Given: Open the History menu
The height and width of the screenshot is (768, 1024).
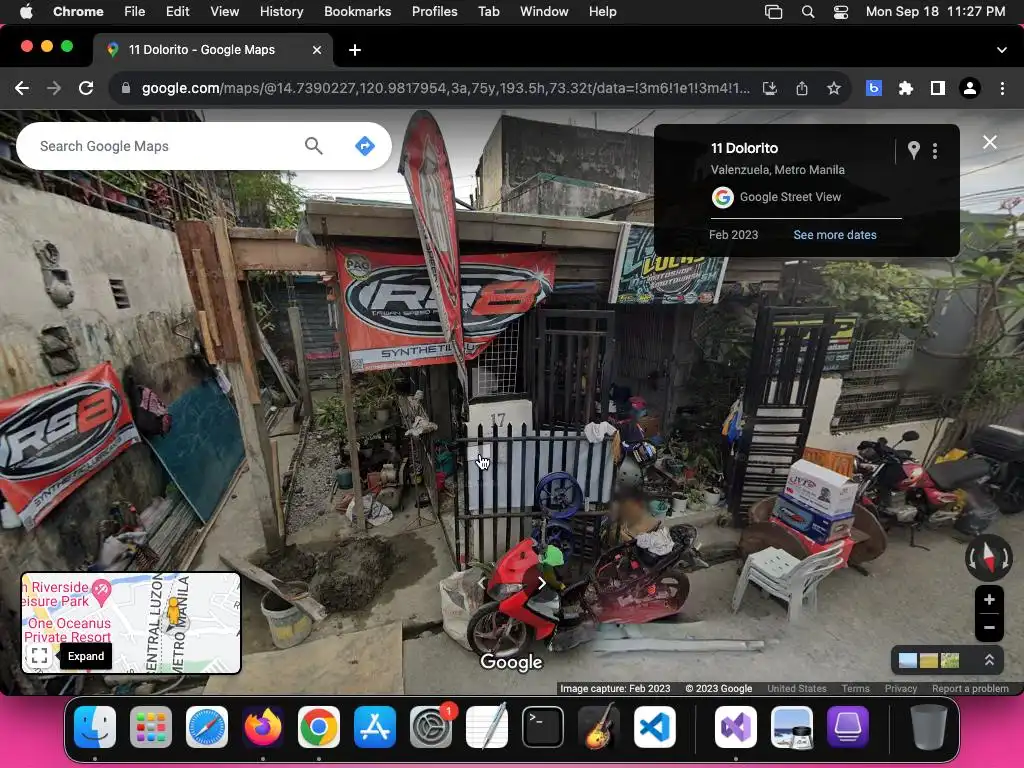Looking at the screenshot, I should click(x=281, y=11).
